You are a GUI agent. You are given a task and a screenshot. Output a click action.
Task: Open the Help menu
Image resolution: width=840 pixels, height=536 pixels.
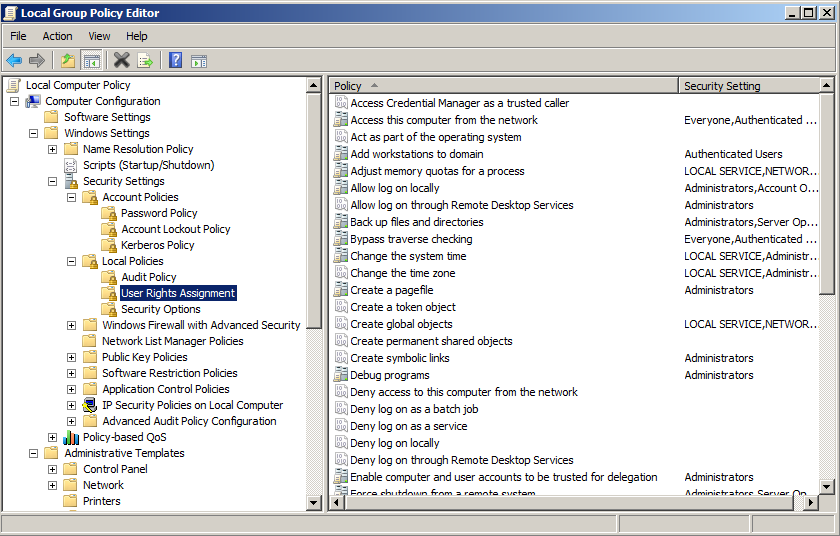137,36
